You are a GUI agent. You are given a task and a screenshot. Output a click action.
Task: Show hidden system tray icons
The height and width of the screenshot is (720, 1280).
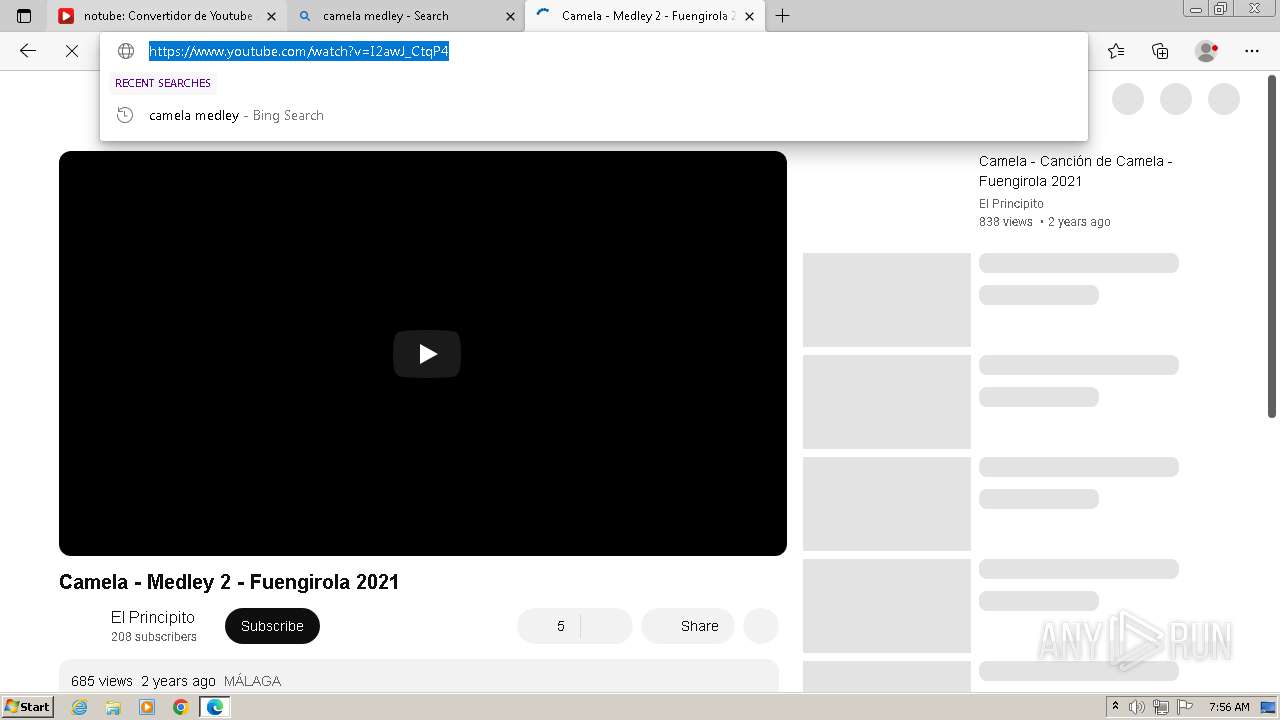(x=1116, y=707)
